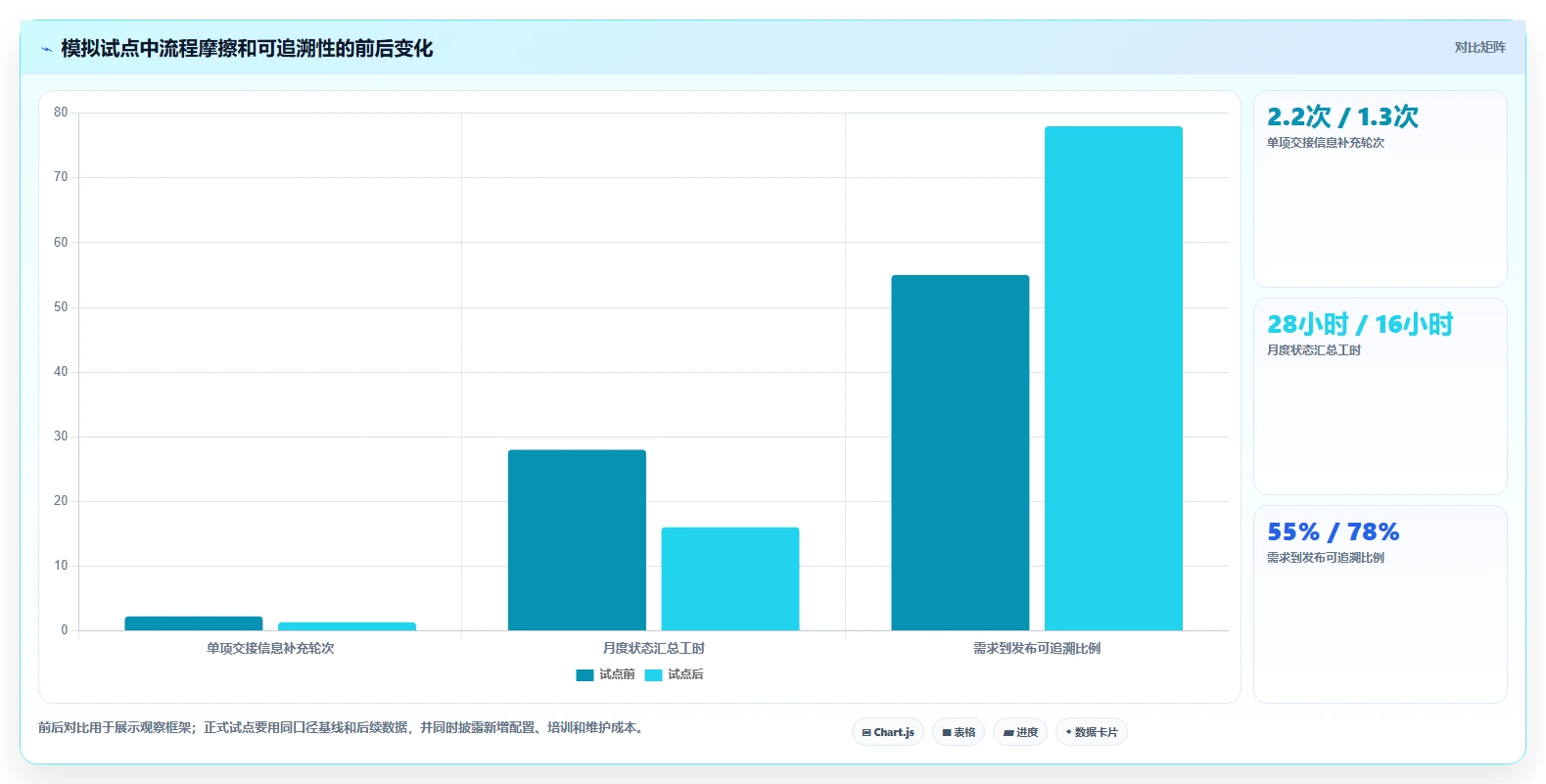Click the 2.2次 / 1.3次 card value

[1342, 116]
